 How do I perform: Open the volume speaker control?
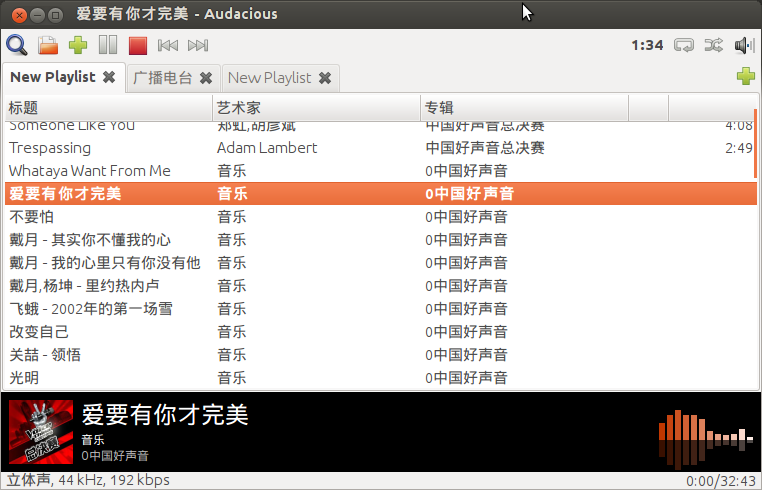tap(745, 45)
